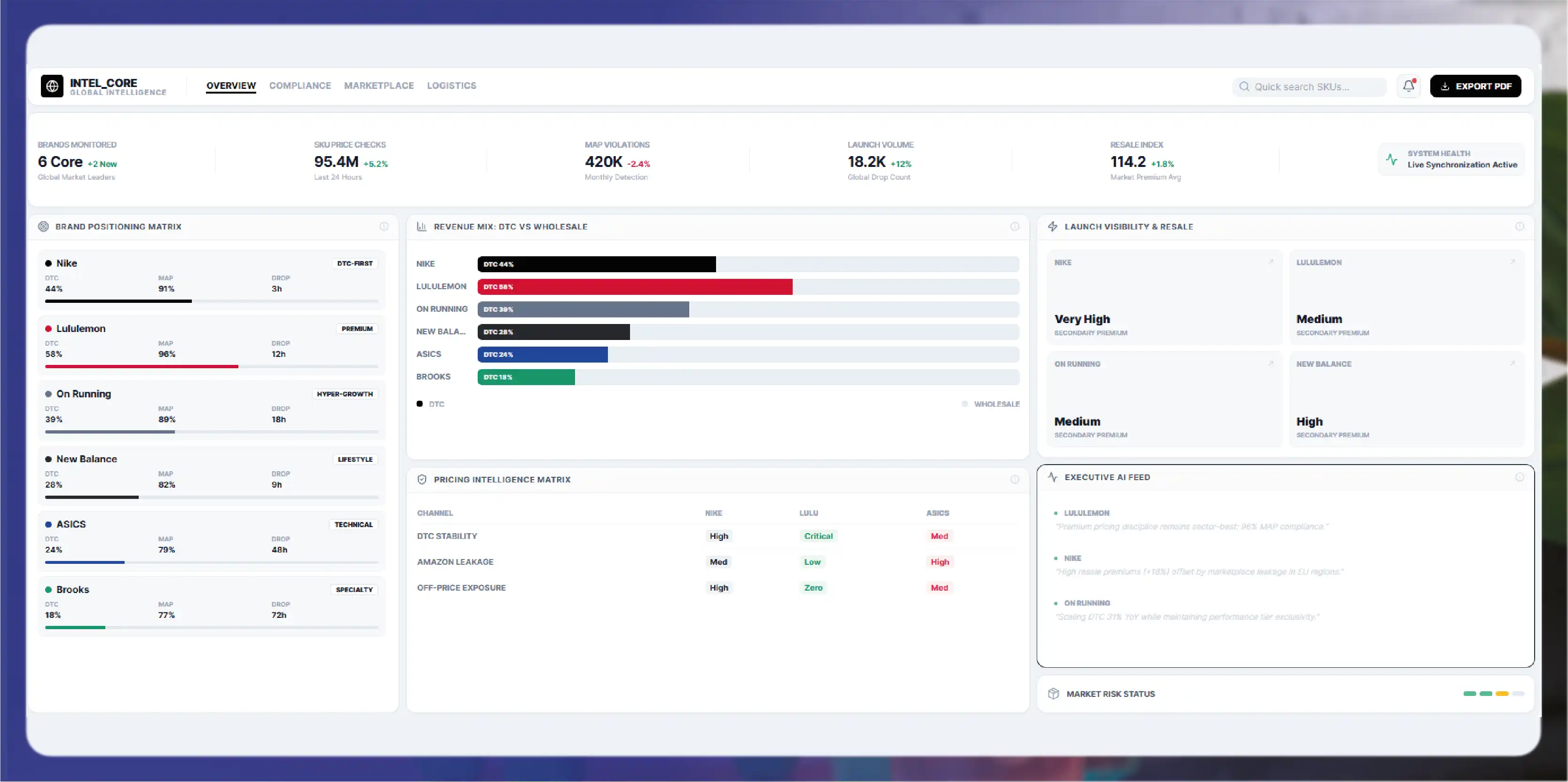
Task: Click the Nike 'Very High' secondary premium
Action: (1082, 319)
